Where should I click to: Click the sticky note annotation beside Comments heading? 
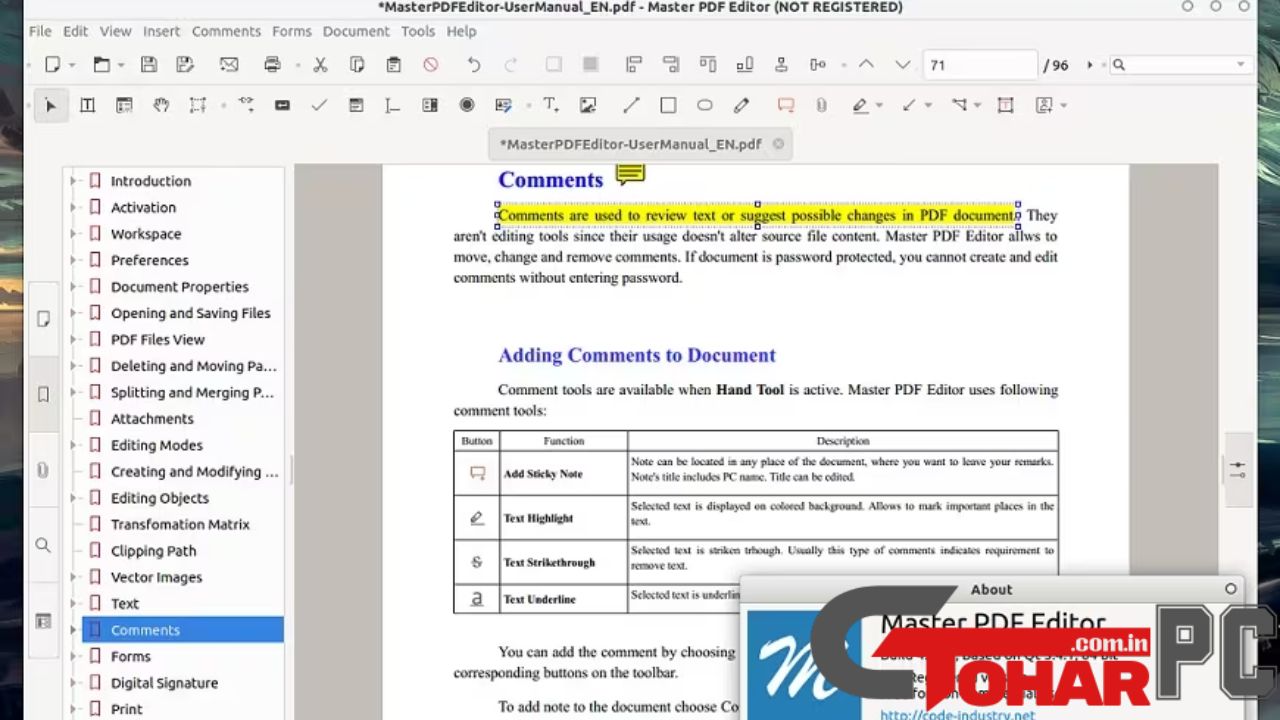coord(630,175)
